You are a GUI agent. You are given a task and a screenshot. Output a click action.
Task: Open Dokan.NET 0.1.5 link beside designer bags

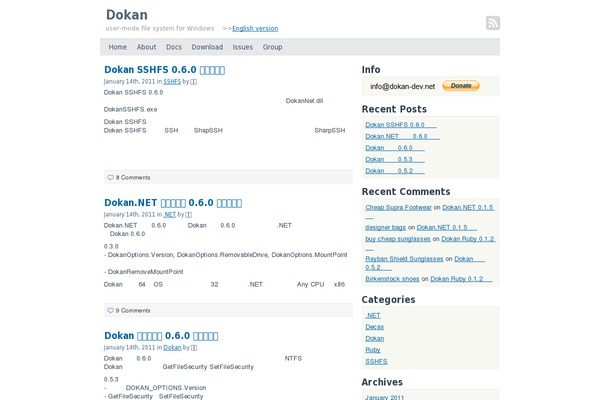pyautogui.click(x=447, y=227)
